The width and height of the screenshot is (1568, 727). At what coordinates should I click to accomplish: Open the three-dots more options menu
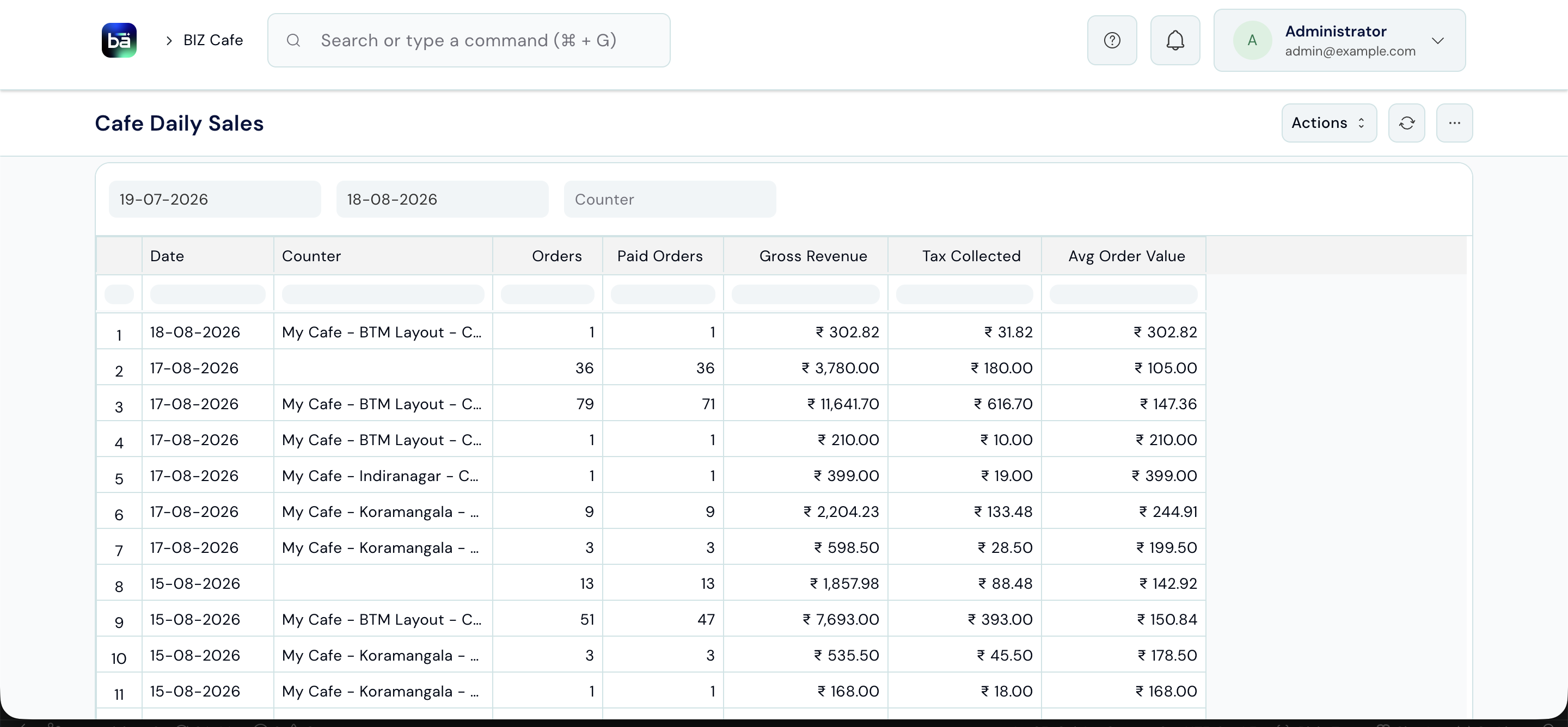click(x=1454, y=123)
